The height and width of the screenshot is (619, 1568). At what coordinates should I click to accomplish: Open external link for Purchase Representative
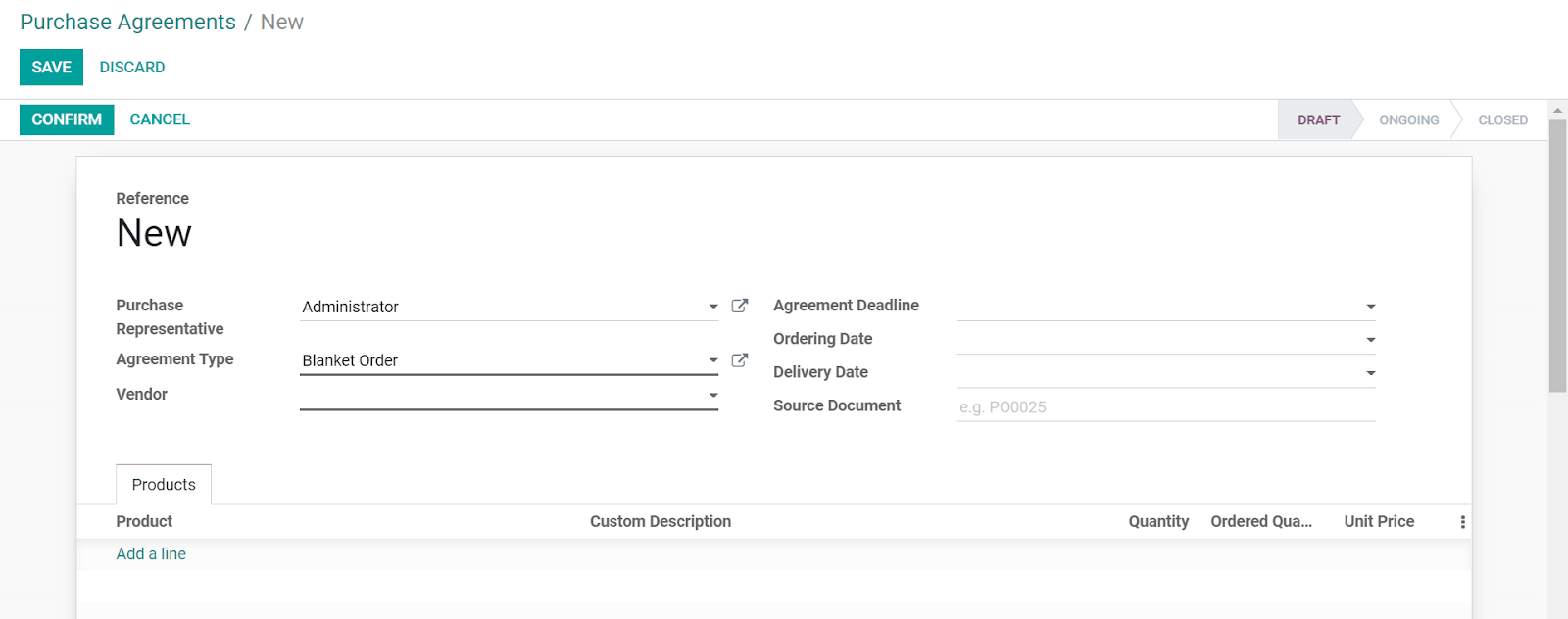coord(740,306)
